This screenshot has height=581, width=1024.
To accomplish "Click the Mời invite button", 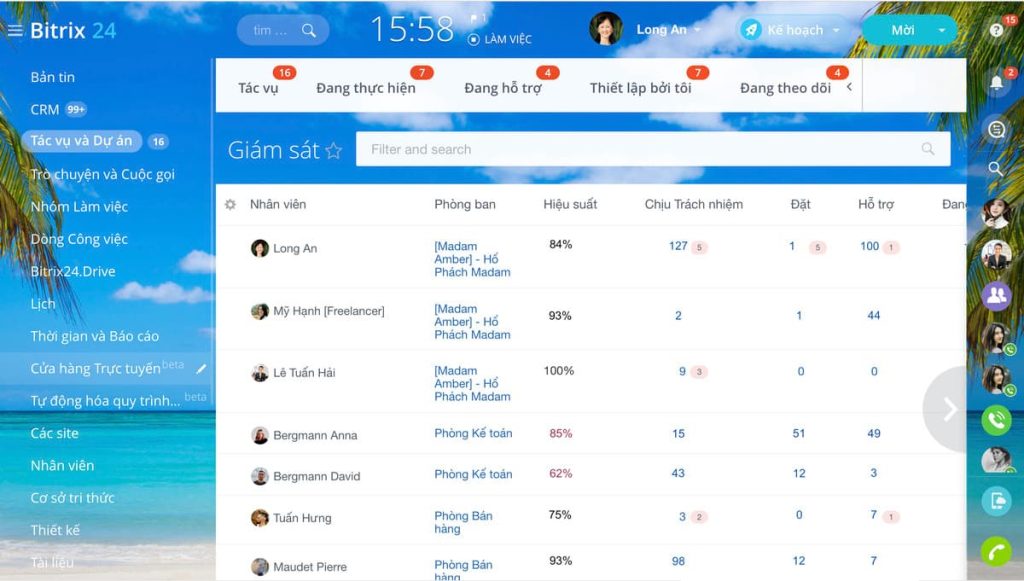I will 903,30.
